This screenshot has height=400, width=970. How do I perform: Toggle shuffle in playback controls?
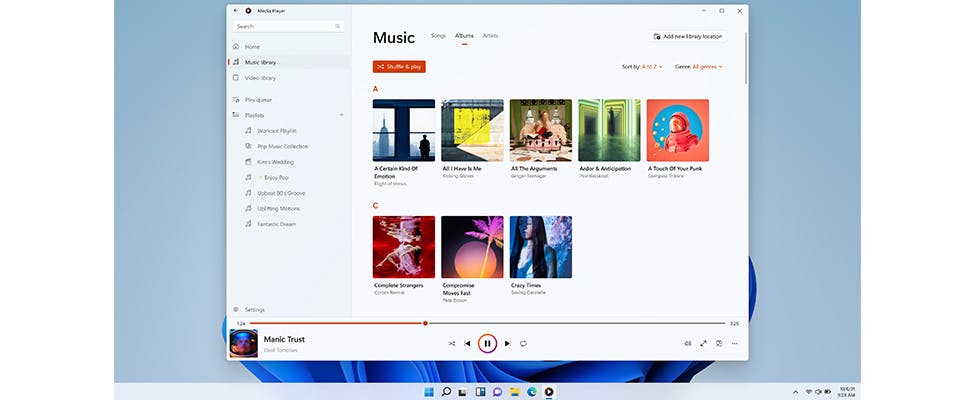click(452, 343)
